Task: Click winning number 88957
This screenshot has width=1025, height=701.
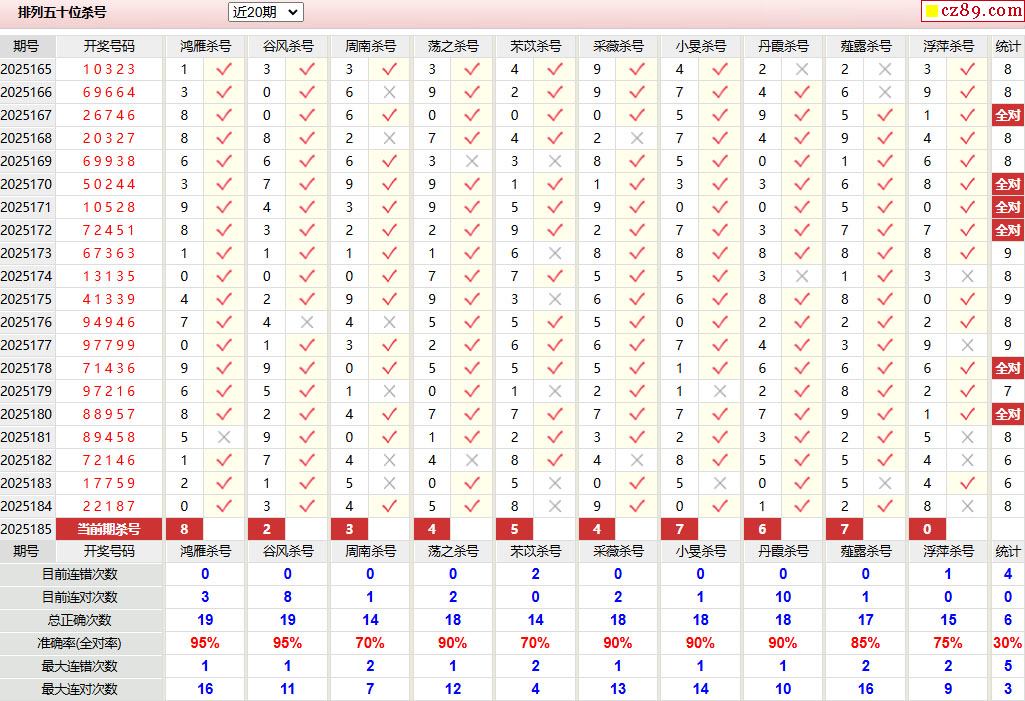Action: pyautogui.click(x=109, y=414)
